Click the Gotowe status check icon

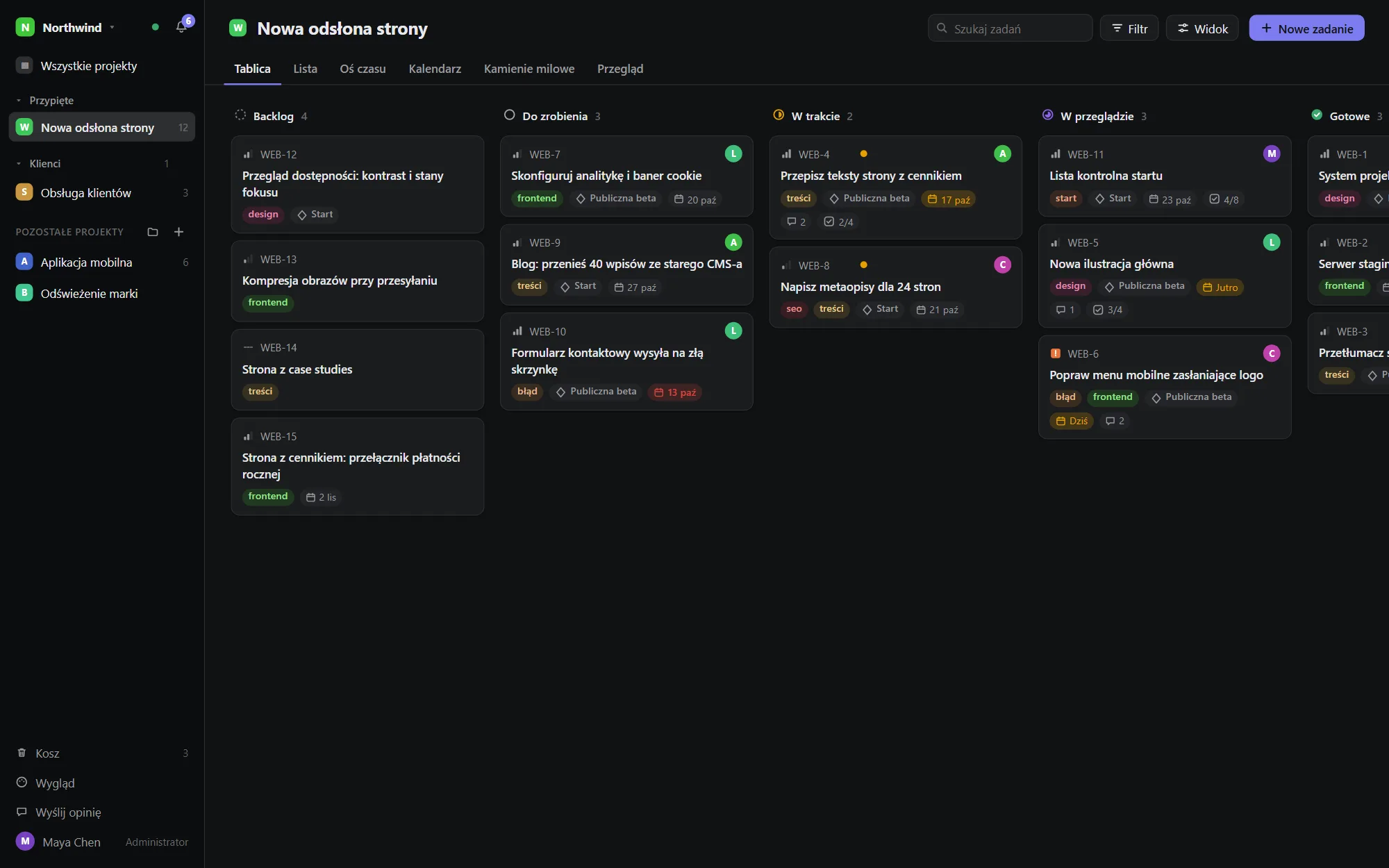click(x=1317, y=115)
